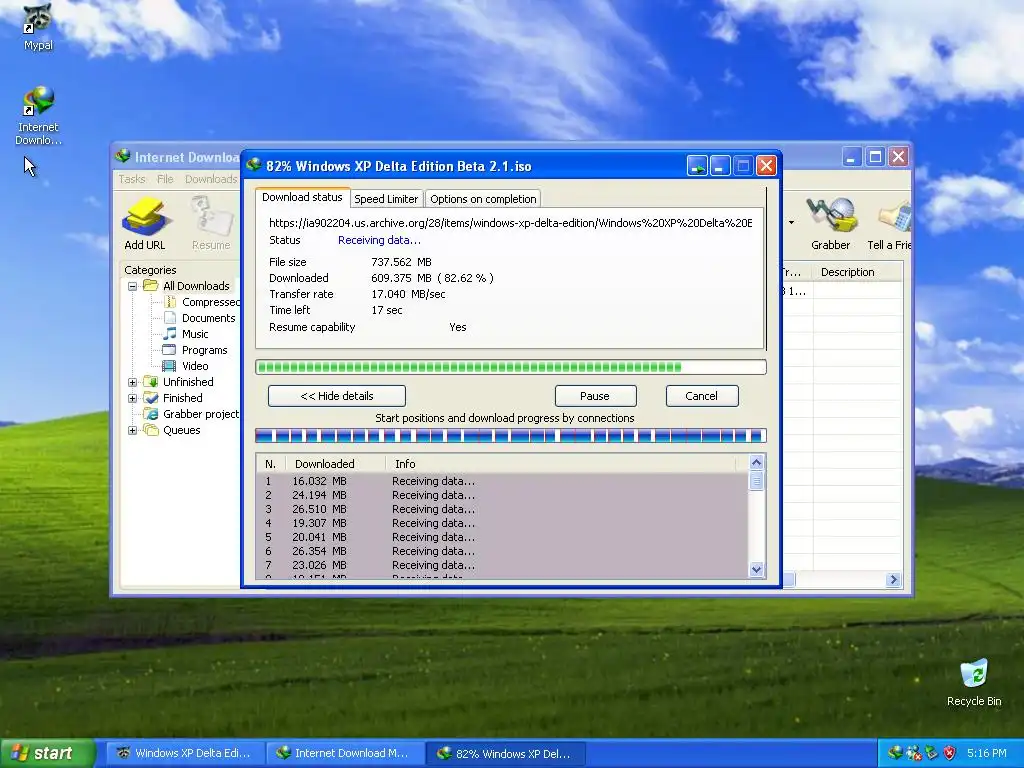
Task: Open the toolbar overflow dropdown arrow near Grabber
Action: (792, 223)
